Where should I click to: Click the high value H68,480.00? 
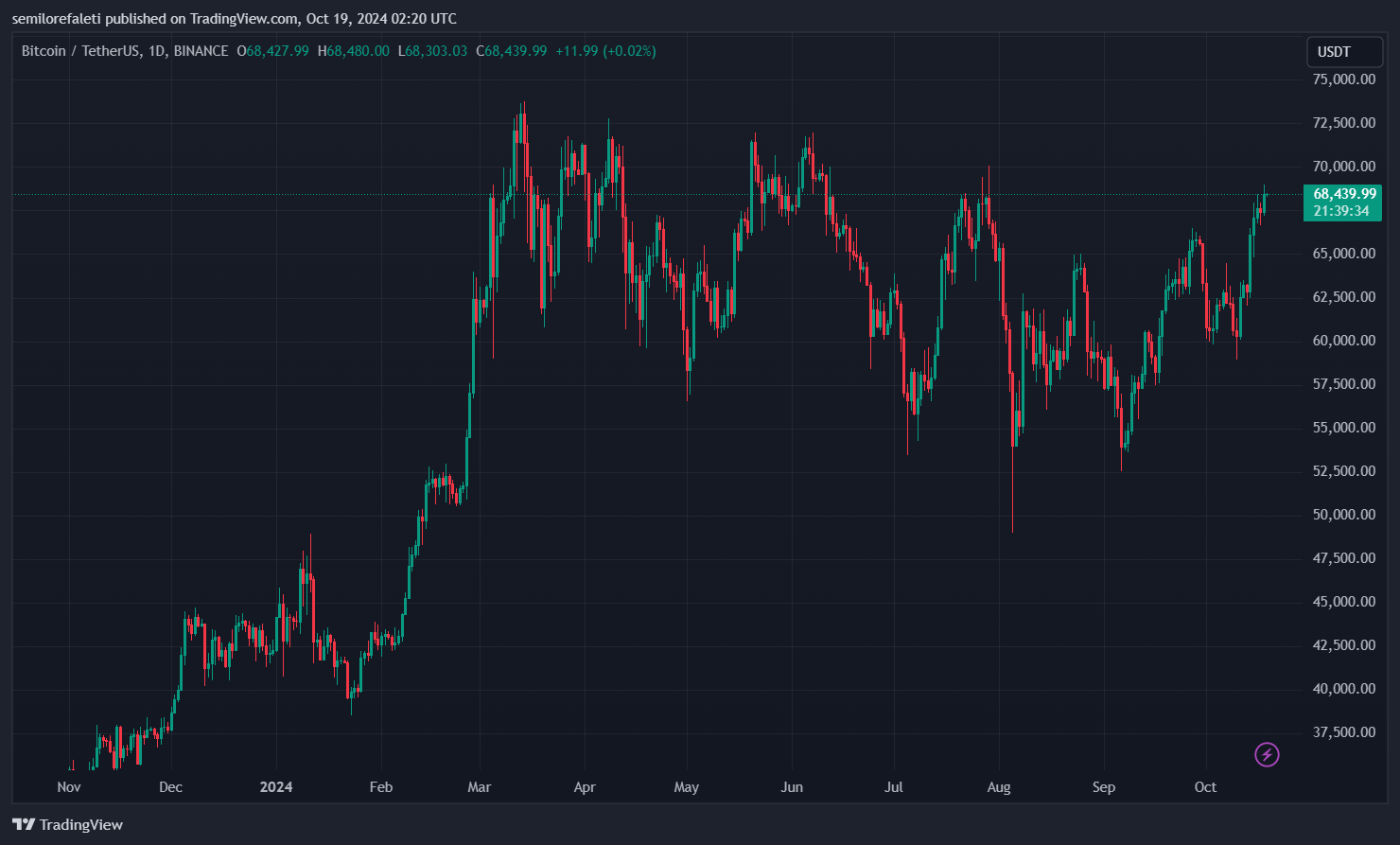click(354, 51)
